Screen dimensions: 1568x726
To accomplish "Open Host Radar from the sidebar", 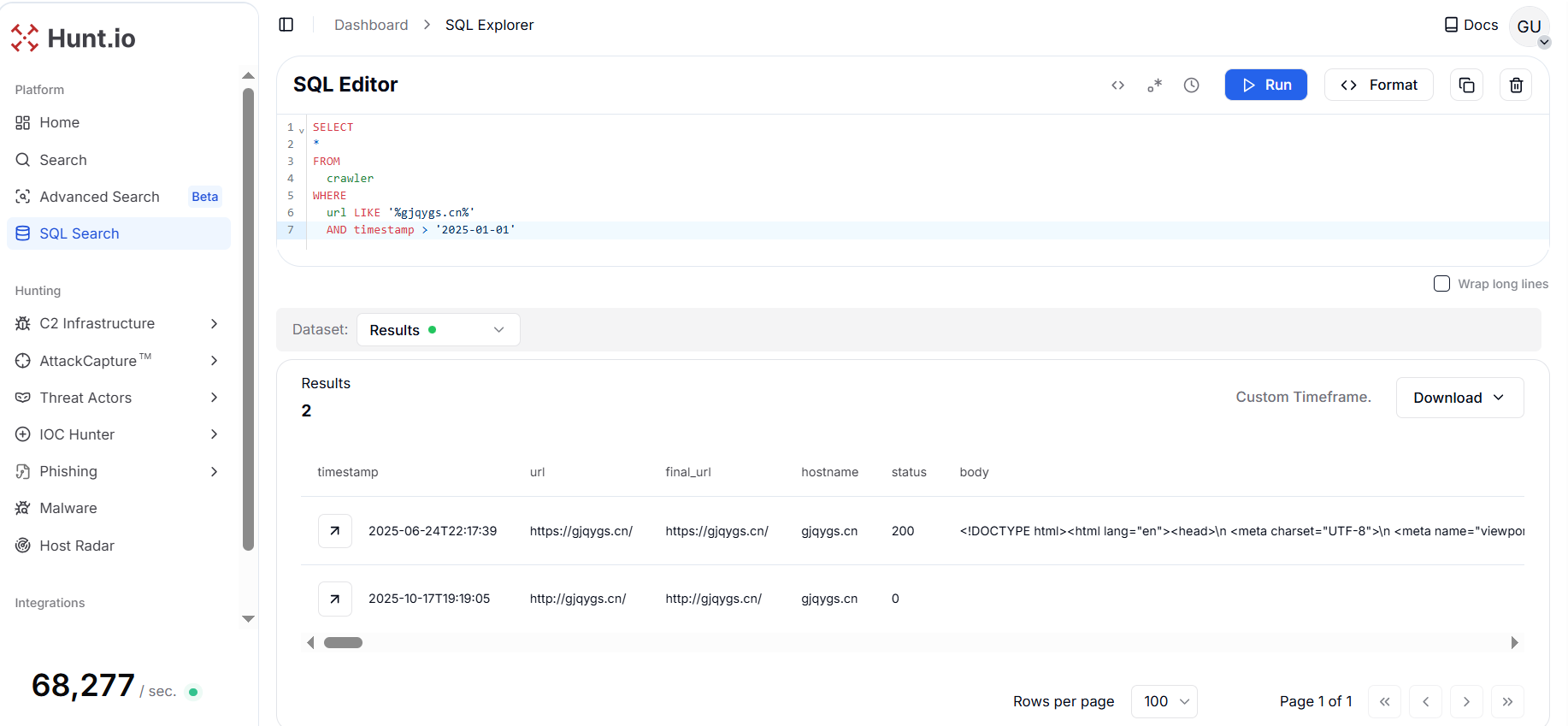I will coord(77,546).
